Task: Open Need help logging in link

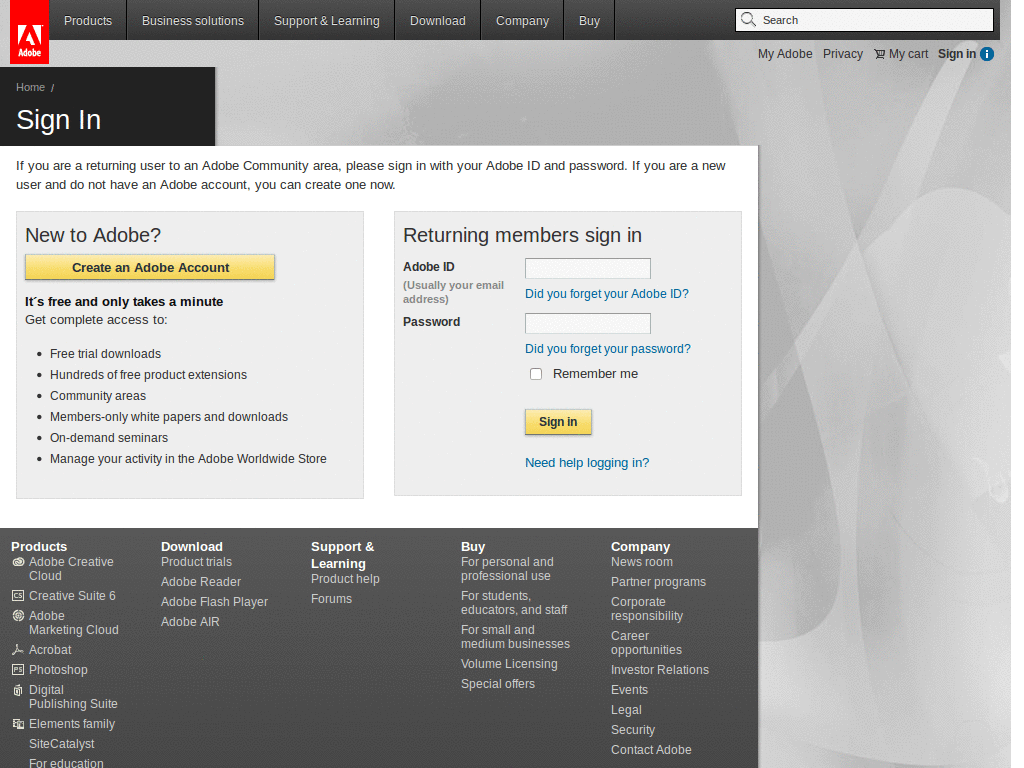Action: pos(587,462)
